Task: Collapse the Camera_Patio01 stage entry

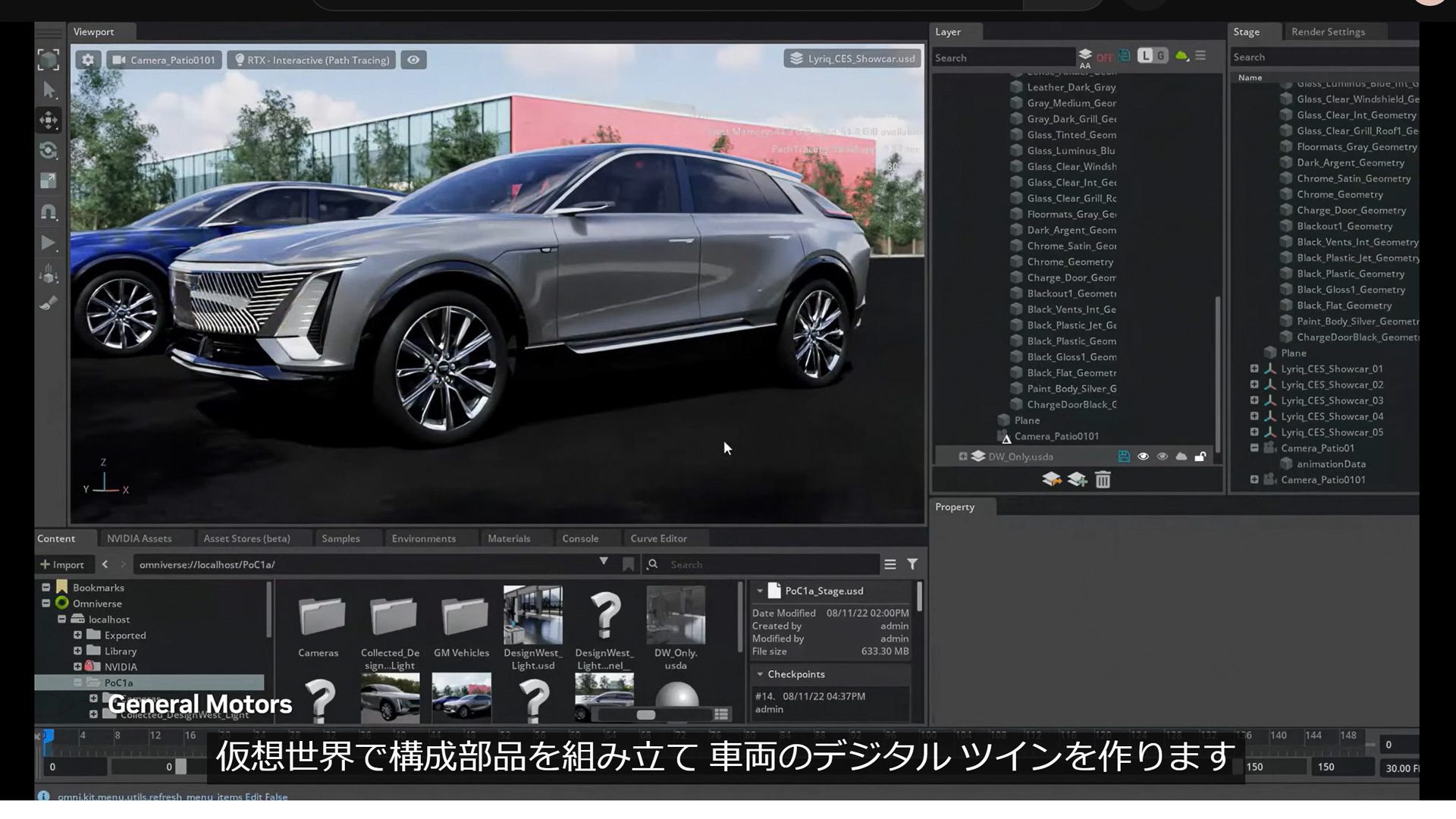Action: (1255, 447)
